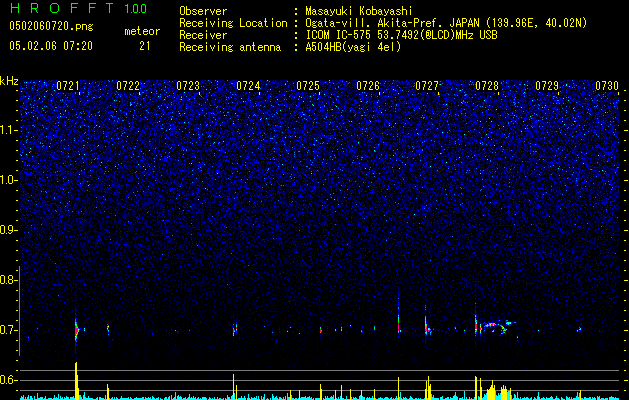Viewport: 629px width, 400px height.
Task: Click the 0725 time marker
Action: pos(308,86)
